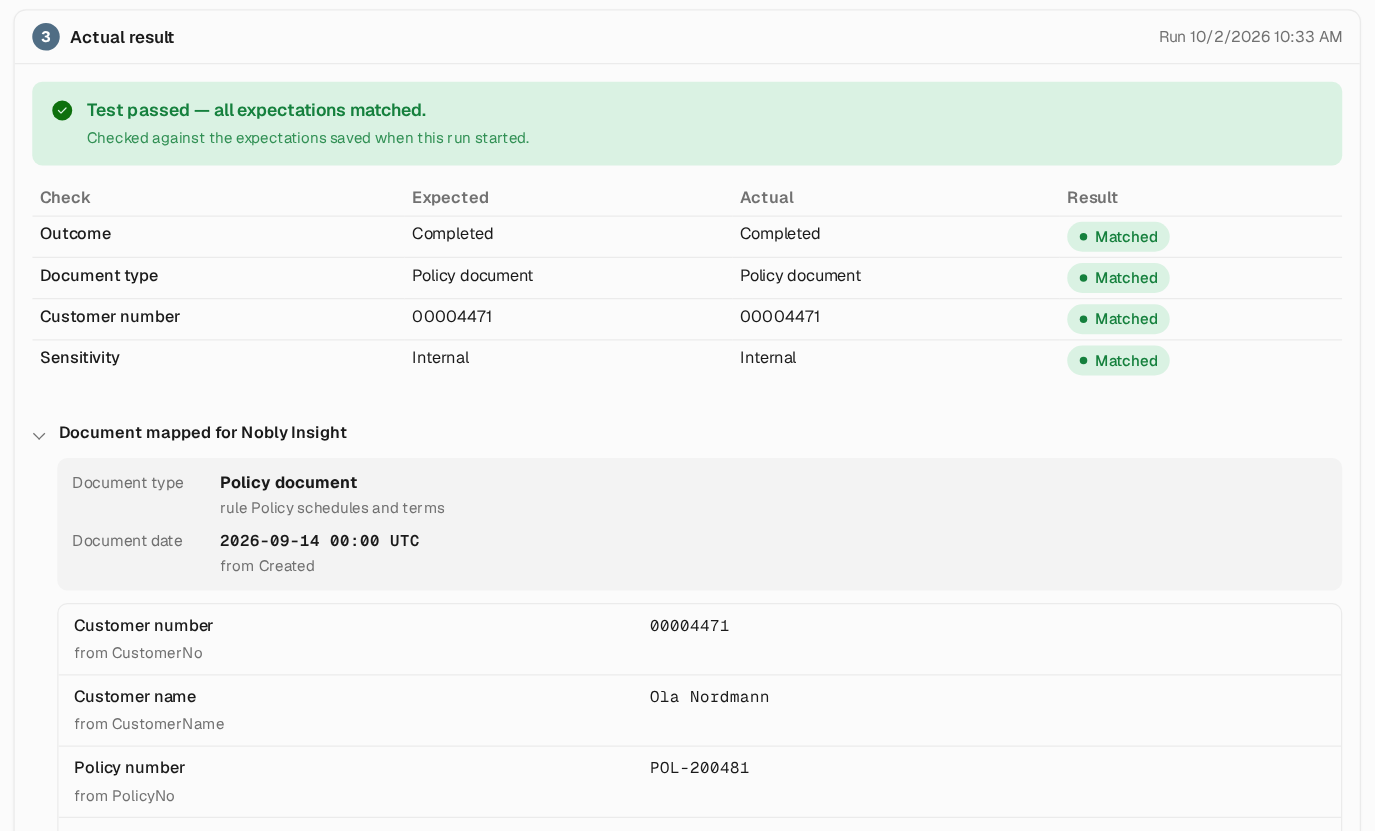The height and width of the screenshot is (831, 1375).
Task: Select the Actual result heading
Action: click(122, 37)
